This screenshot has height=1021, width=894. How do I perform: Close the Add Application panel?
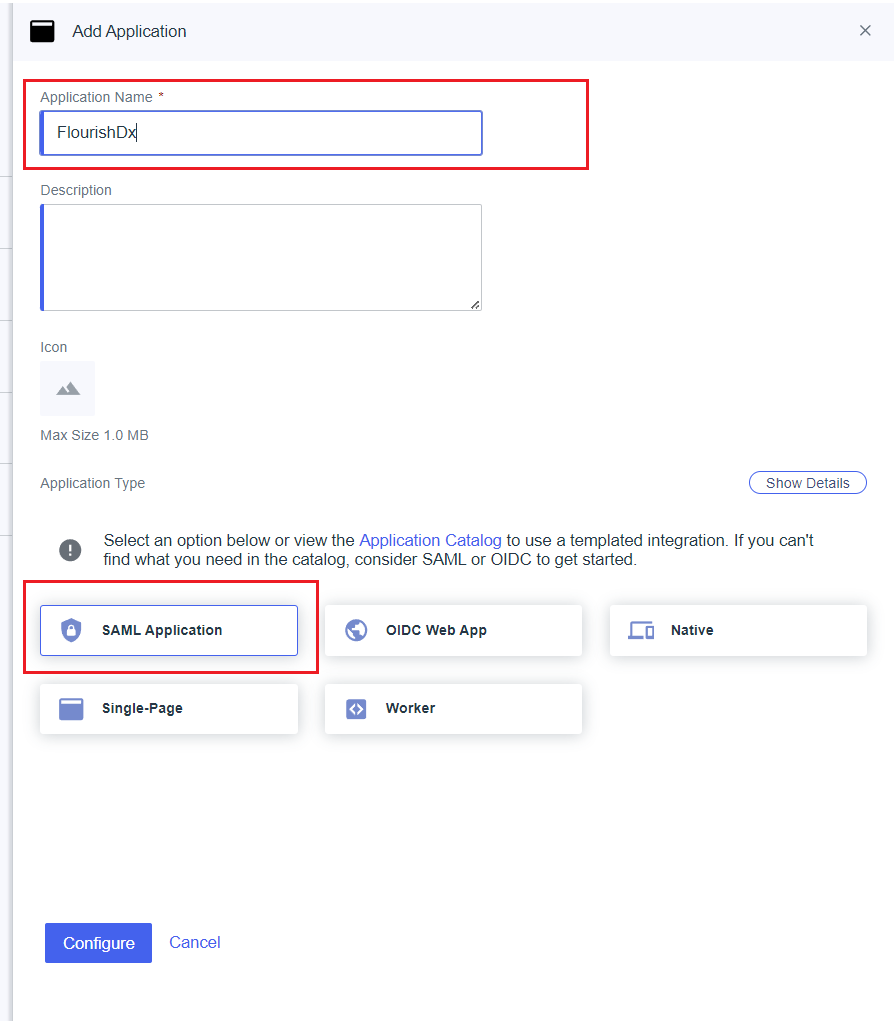(x=865, y=31)
